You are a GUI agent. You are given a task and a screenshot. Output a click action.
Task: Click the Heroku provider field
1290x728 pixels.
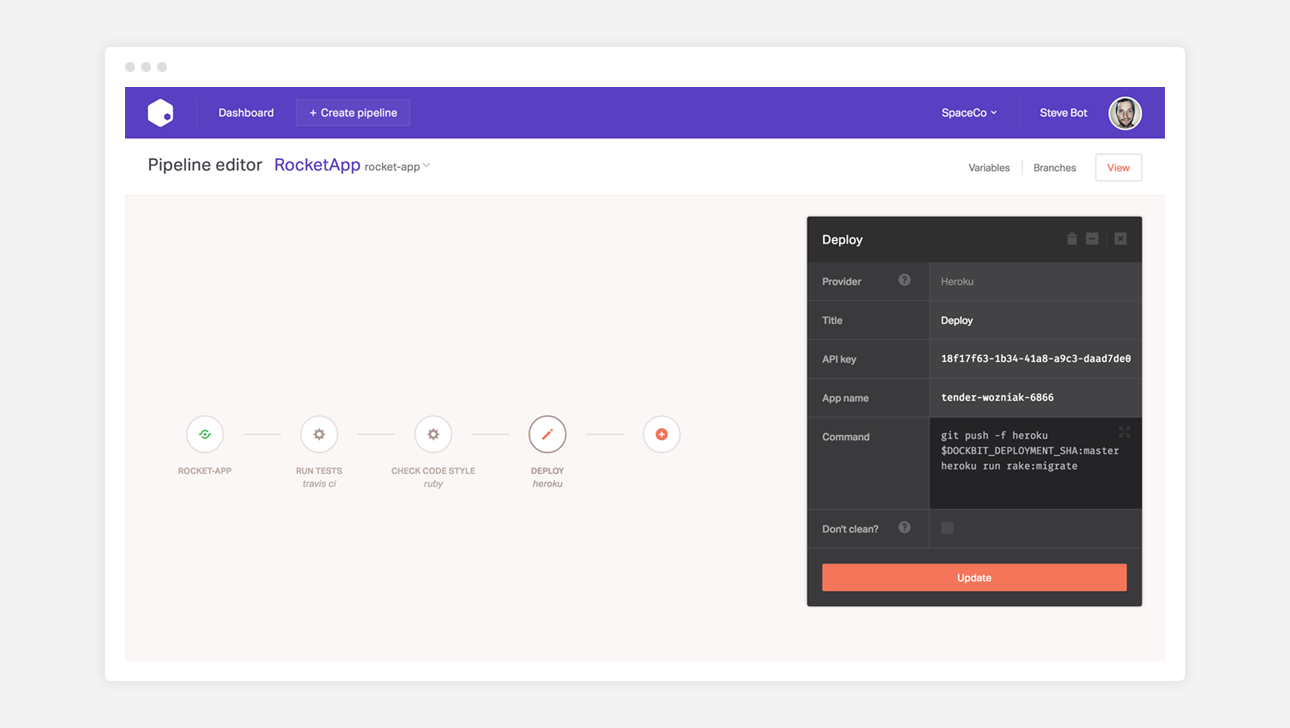1035,282
